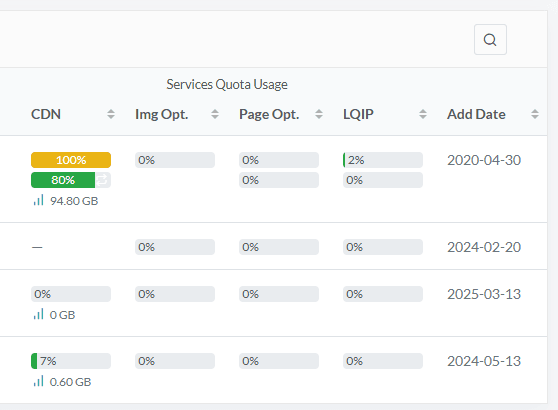558x410 pixels.
Task: Click the CDN column header label
Action: [x=46, y=114]
